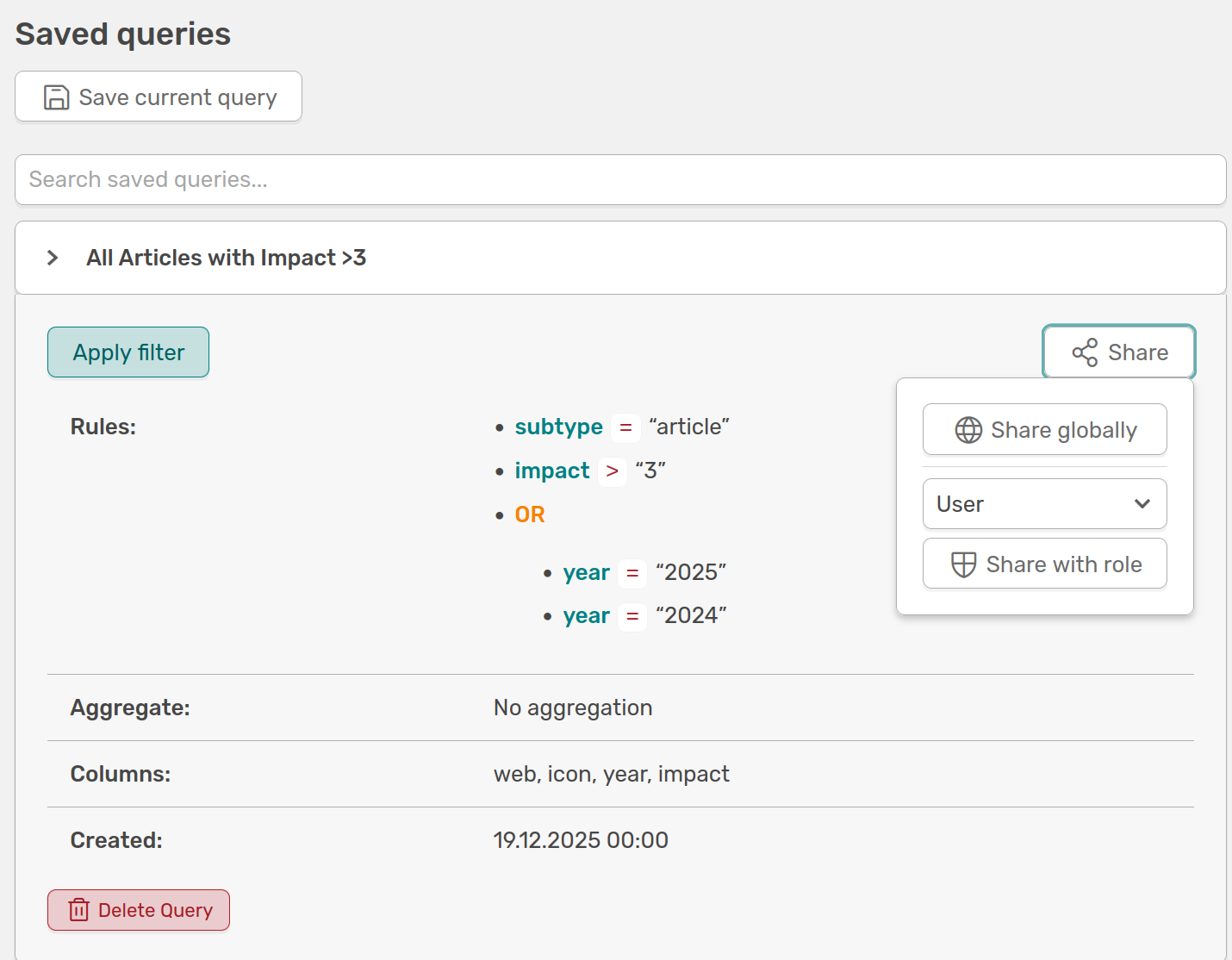Viewport: 1232px width, 960px height.
Task: Click the 'Created:' label
Action: pos(116,840)
